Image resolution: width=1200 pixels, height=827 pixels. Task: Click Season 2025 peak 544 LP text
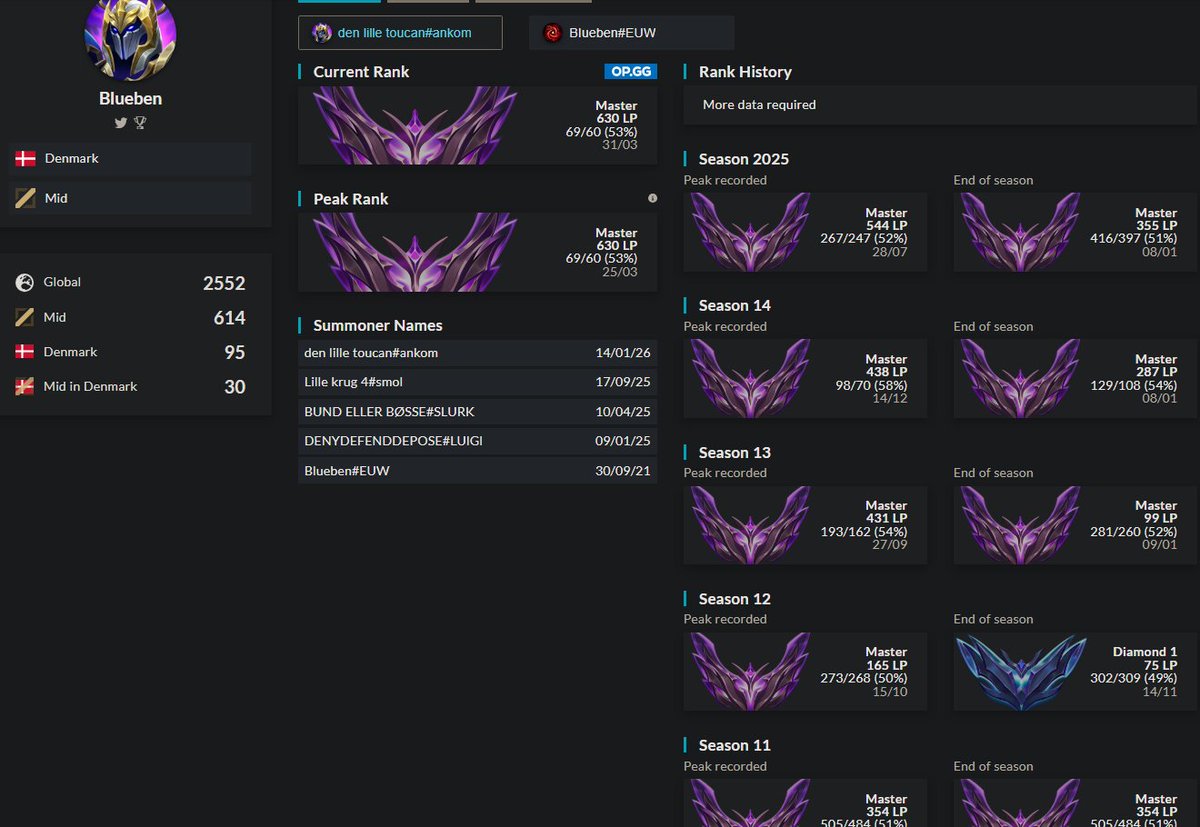tap(887, 226)
